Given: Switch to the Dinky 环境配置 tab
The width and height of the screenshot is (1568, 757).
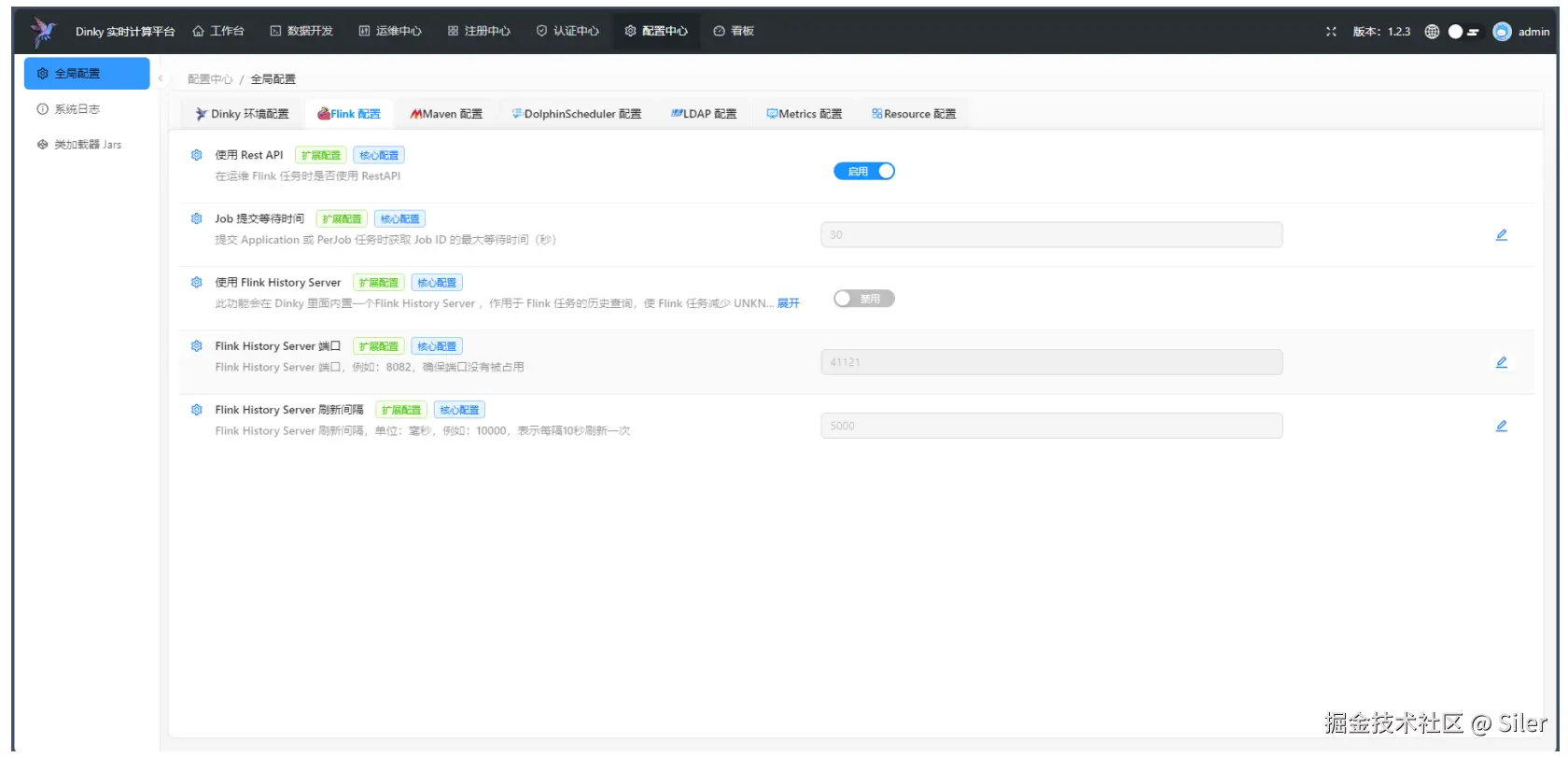Looking at the screenshot, I should click(x=242, y=114).
